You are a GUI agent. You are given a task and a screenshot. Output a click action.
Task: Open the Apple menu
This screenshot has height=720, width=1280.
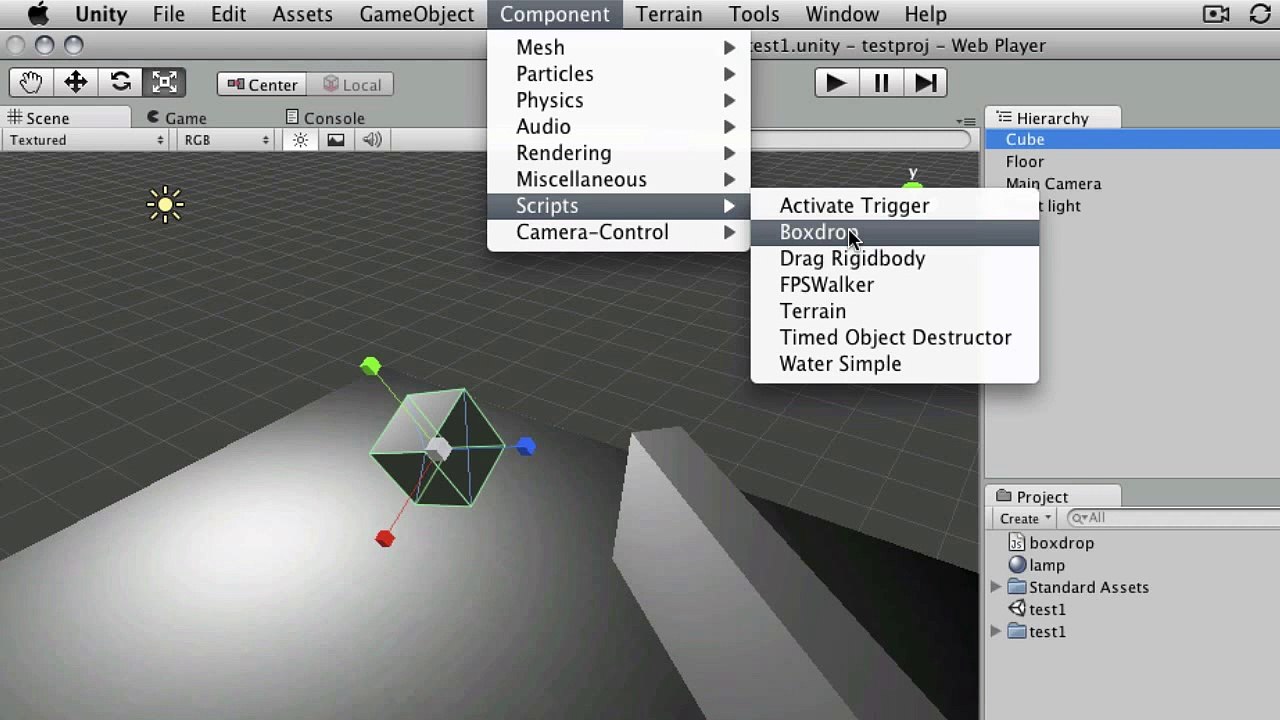coord(38,14)
